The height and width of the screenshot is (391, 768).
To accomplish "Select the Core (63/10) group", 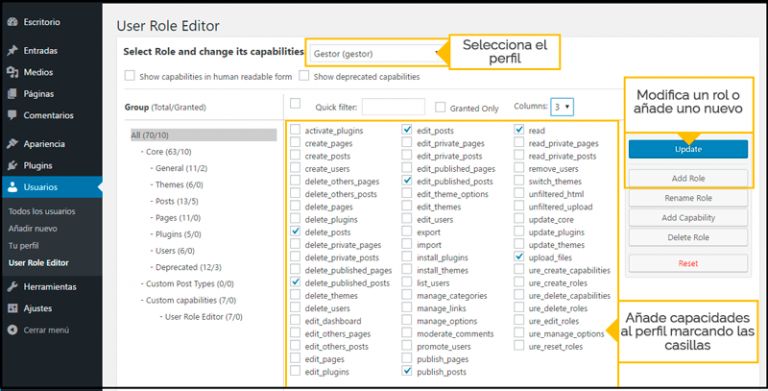I will (168, 152).
